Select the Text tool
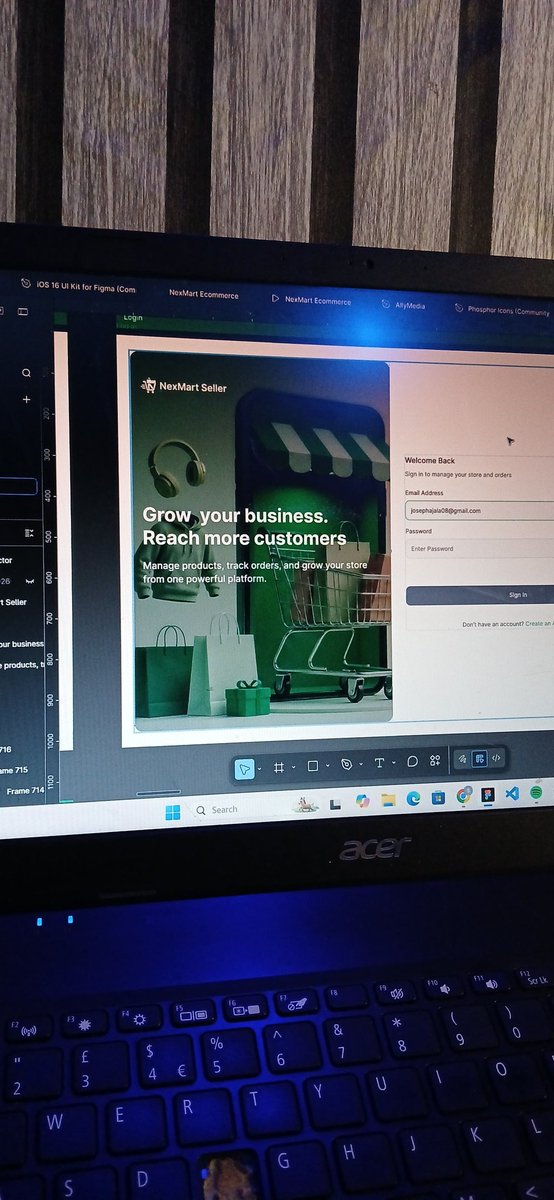554x1200 pixels. click(379, 763)
